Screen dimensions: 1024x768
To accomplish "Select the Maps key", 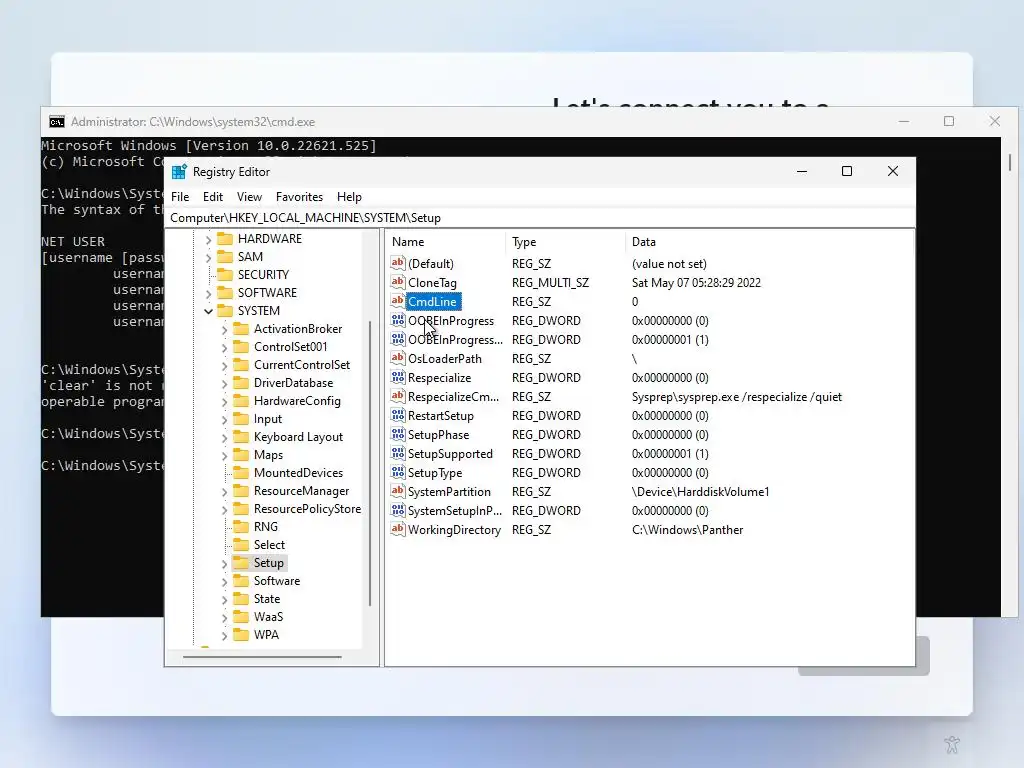I will [x=268, y=455].
